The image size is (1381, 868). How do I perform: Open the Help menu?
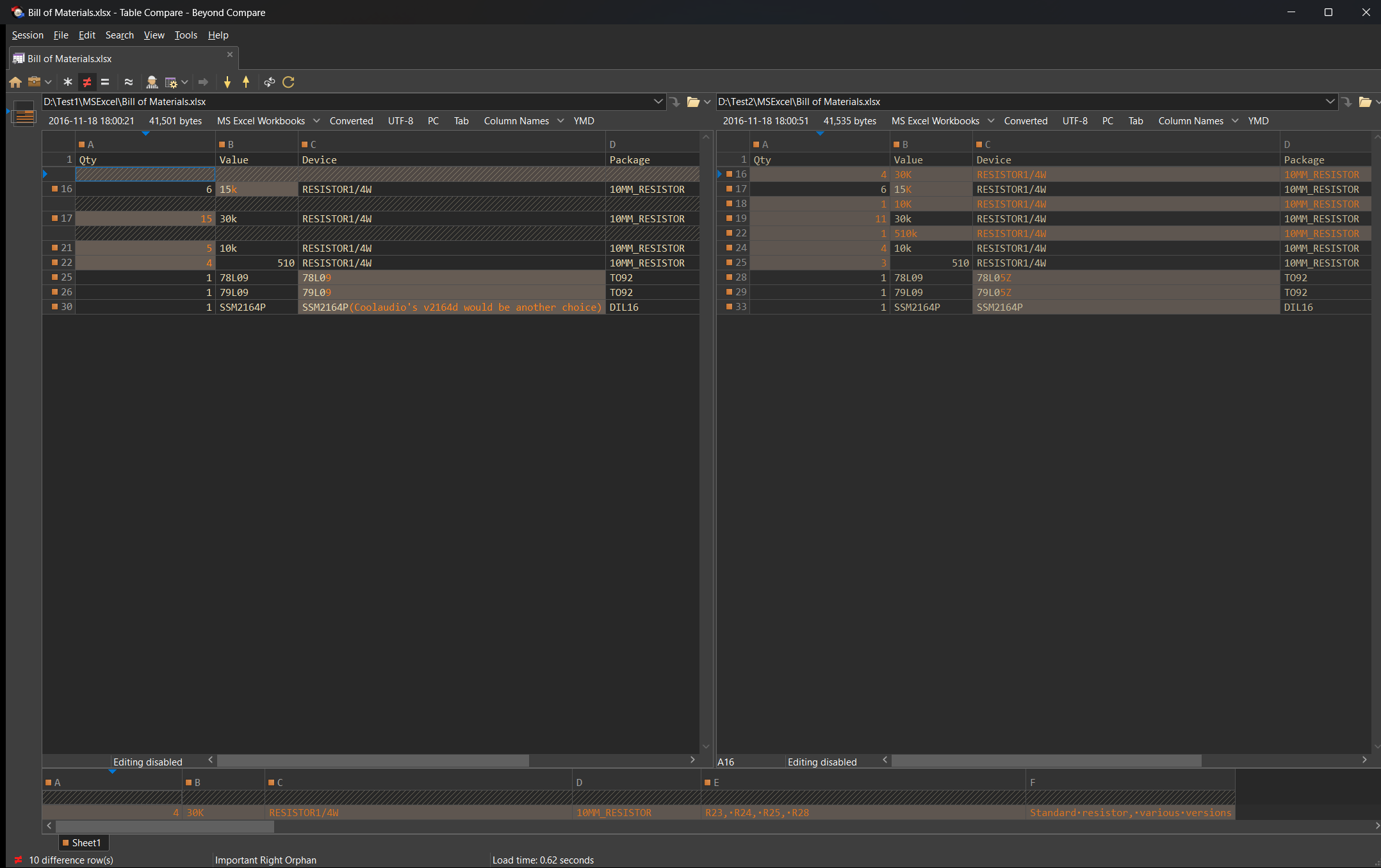[x=218, y=35]
